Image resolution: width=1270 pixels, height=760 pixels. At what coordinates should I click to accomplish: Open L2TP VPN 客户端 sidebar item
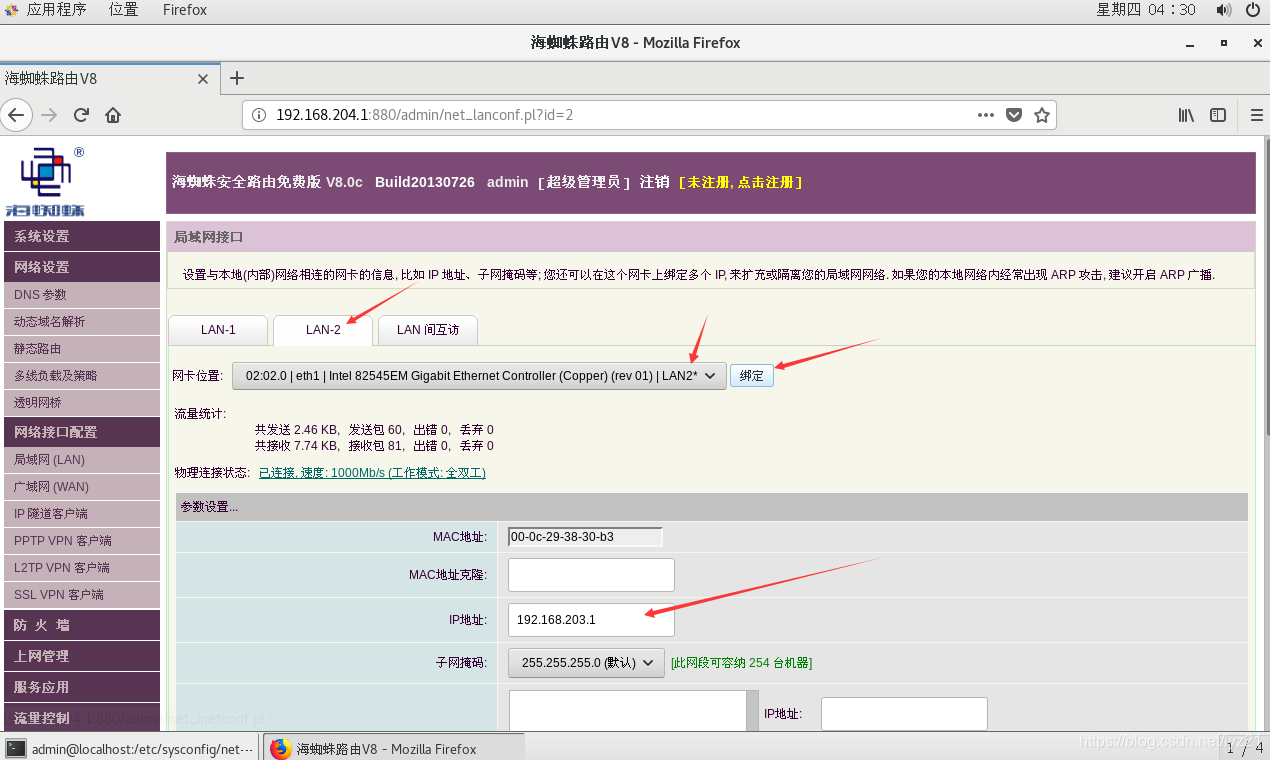(x=82, y=568)
